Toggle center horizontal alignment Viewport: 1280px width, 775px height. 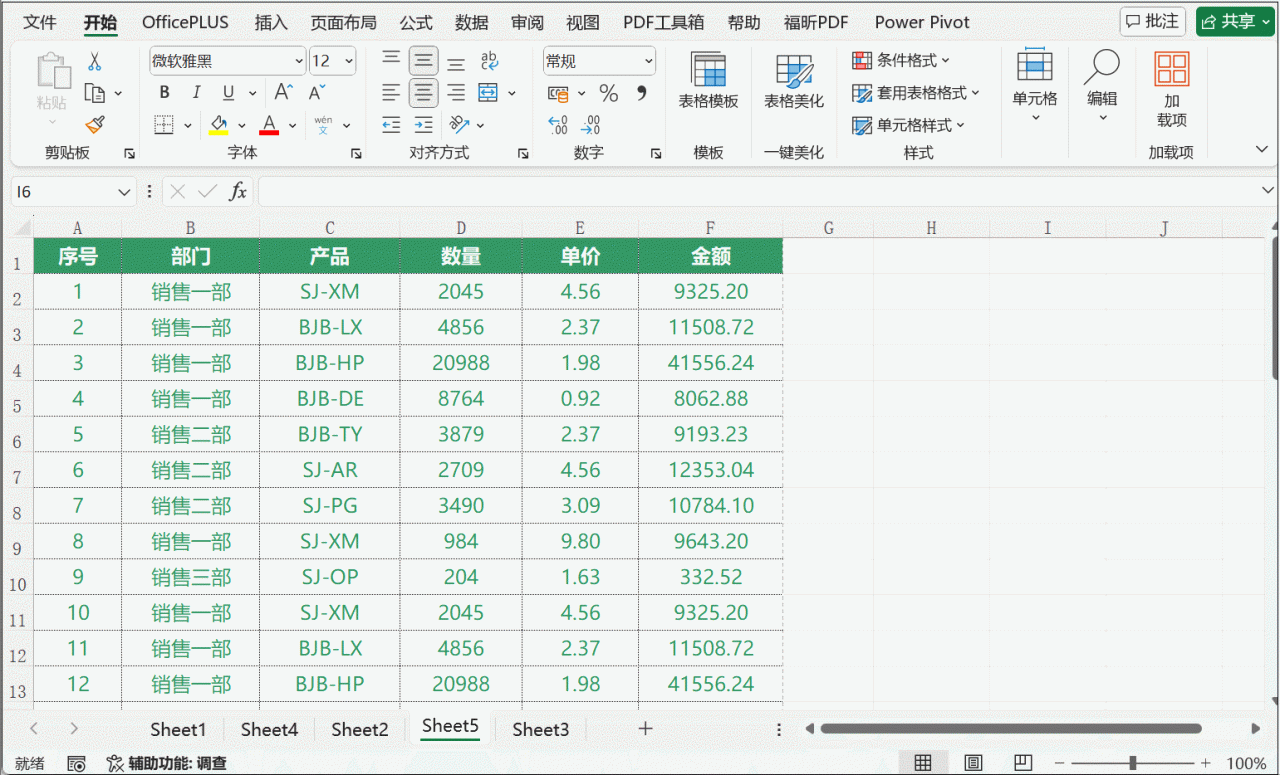click(x=424, y=93)
